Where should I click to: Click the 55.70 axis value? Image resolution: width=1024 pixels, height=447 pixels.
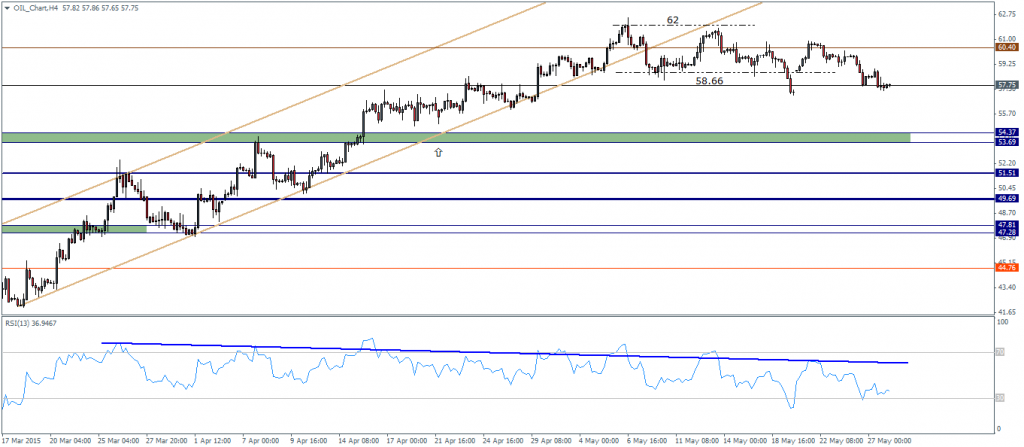click(1006, 114)
